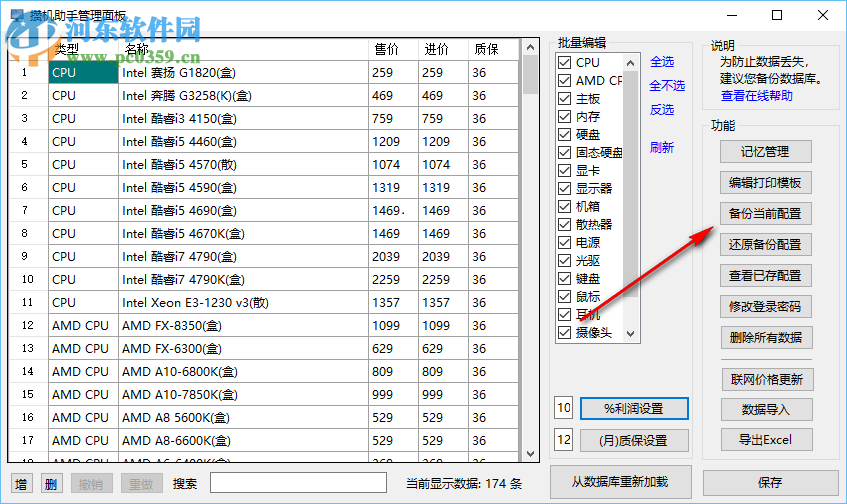This screenshot has width=847, height=504.
Task: Click the 售价 cell showing 1357
Action: tap(394, 303)
